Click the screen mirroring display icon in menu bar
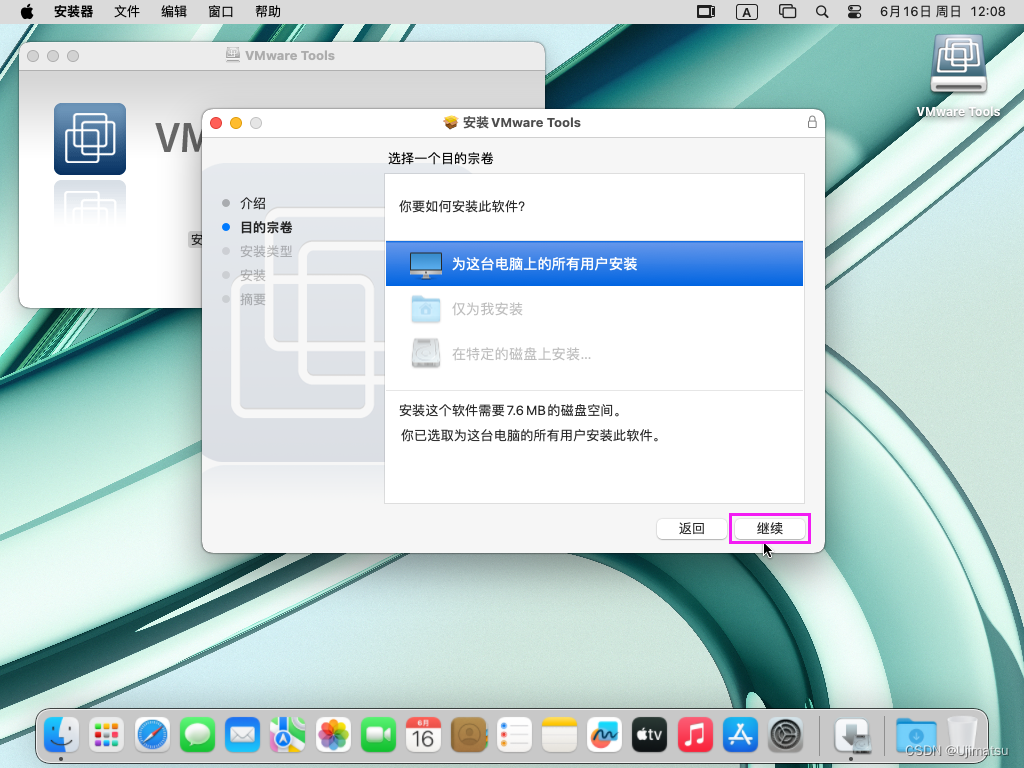The height and width of the screenshot is (768, 1024). point(706,12)
